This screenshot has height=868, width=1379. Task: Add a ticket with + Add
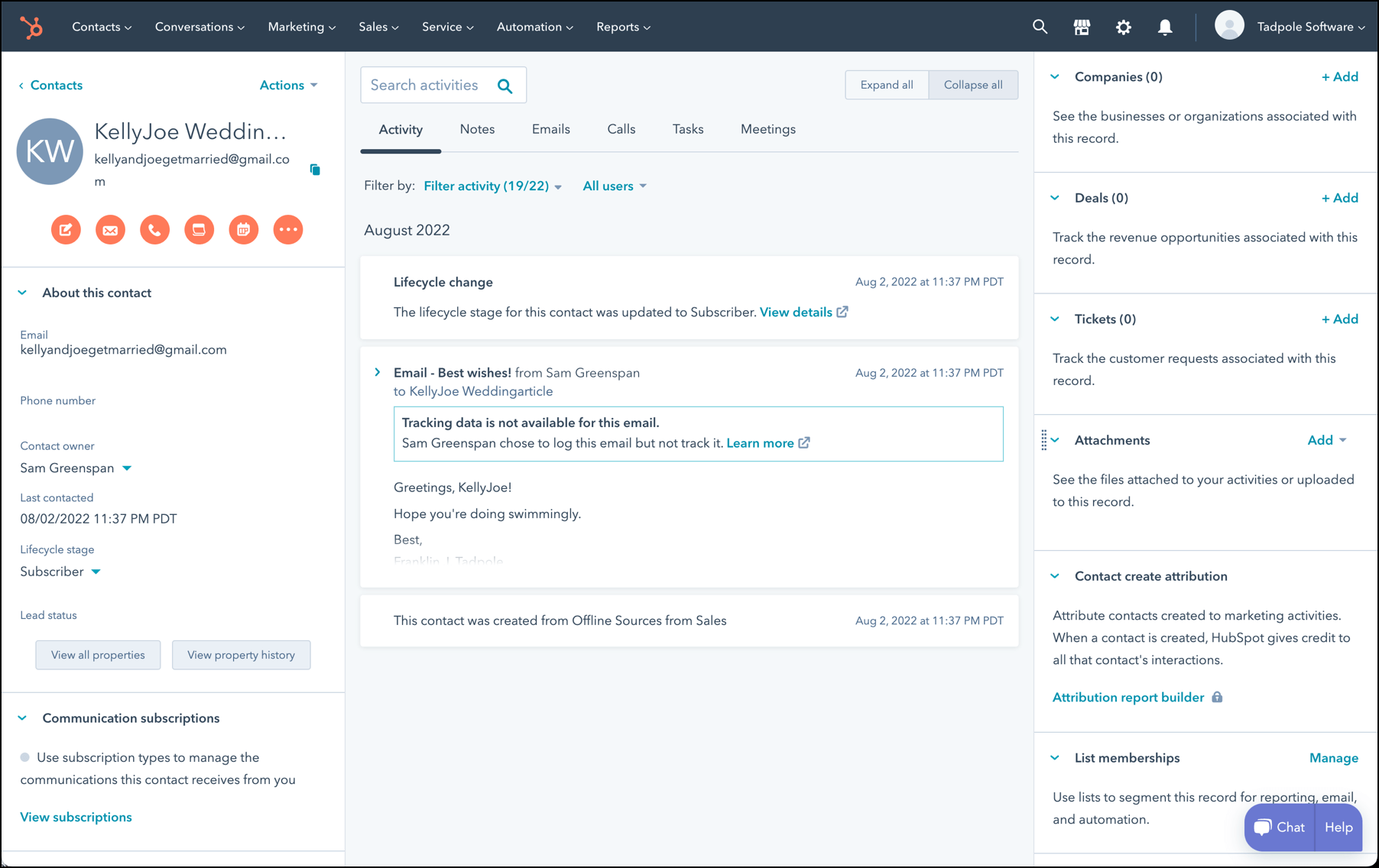(1339, 319)
